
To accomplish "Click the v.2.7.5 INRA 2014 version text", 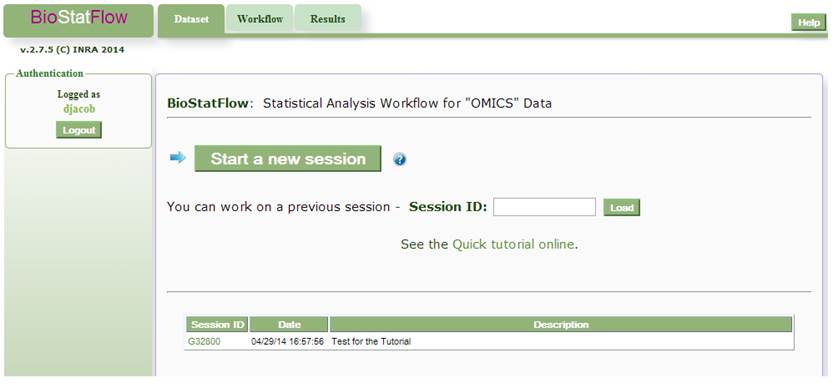I will point(72,50).
